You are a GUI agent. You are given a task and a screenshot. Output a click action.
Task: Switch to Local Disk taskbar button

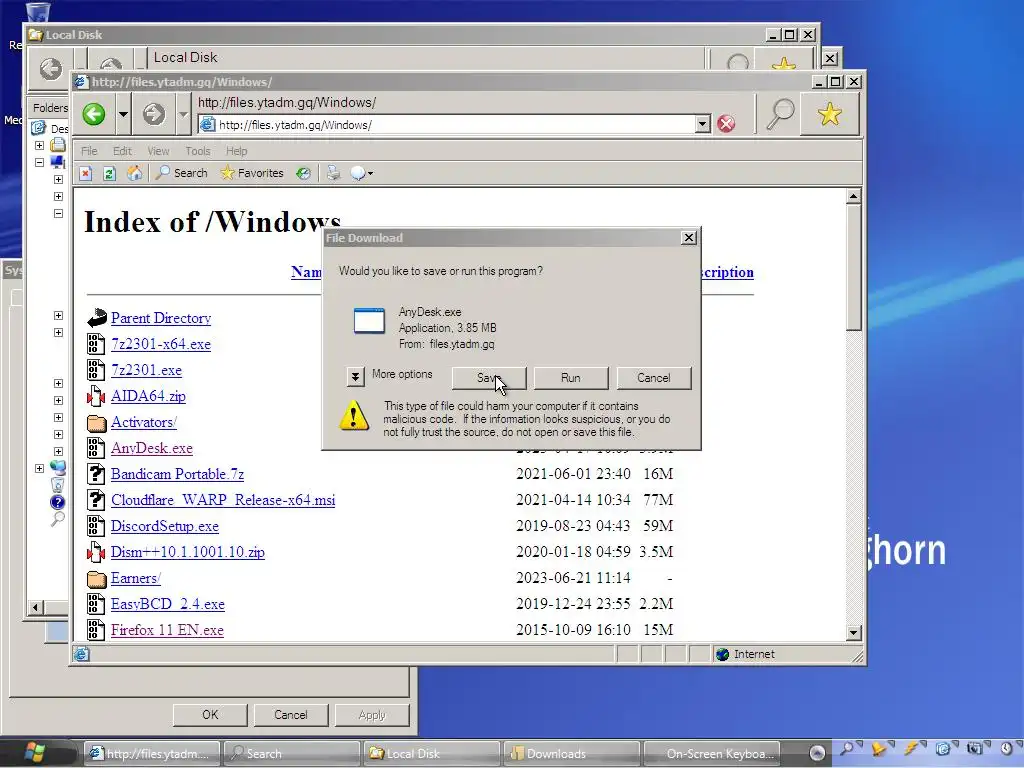tap(432, 754)
